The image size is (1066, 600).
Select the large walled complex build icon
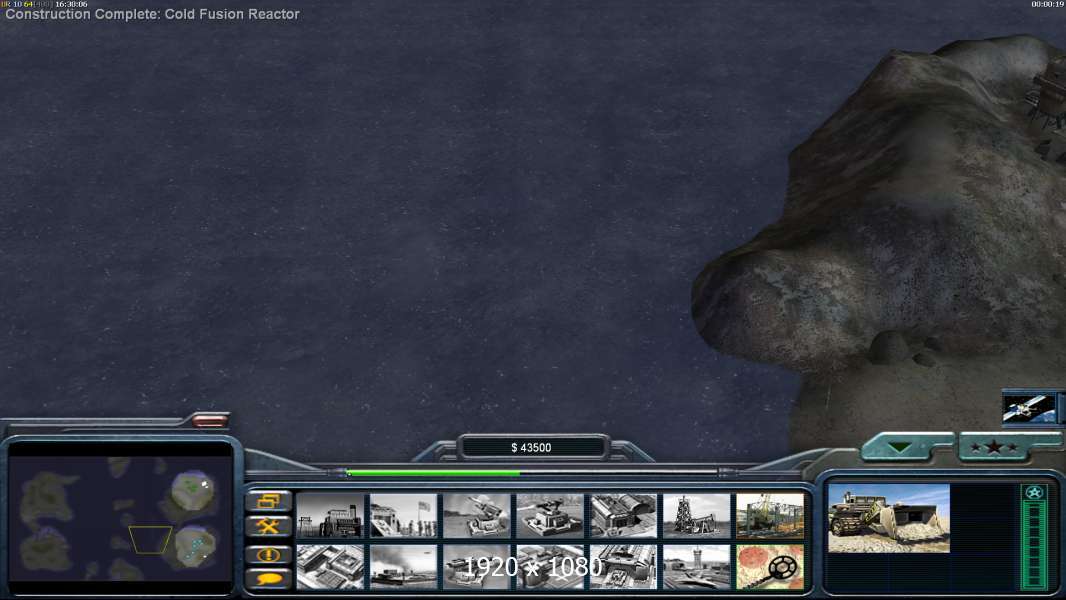coord(330,566)
